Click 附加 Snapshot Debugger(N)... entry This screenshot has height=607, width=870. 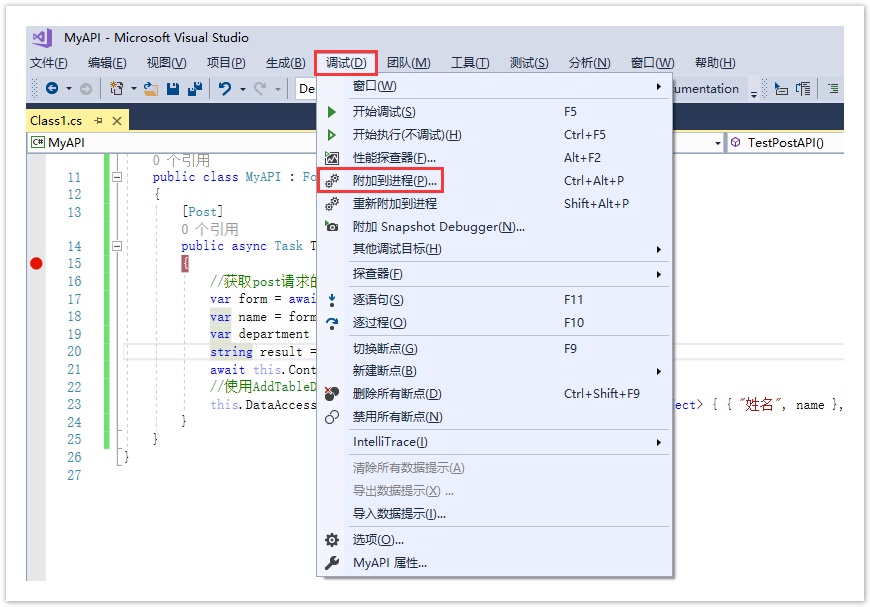coord(438,227)
